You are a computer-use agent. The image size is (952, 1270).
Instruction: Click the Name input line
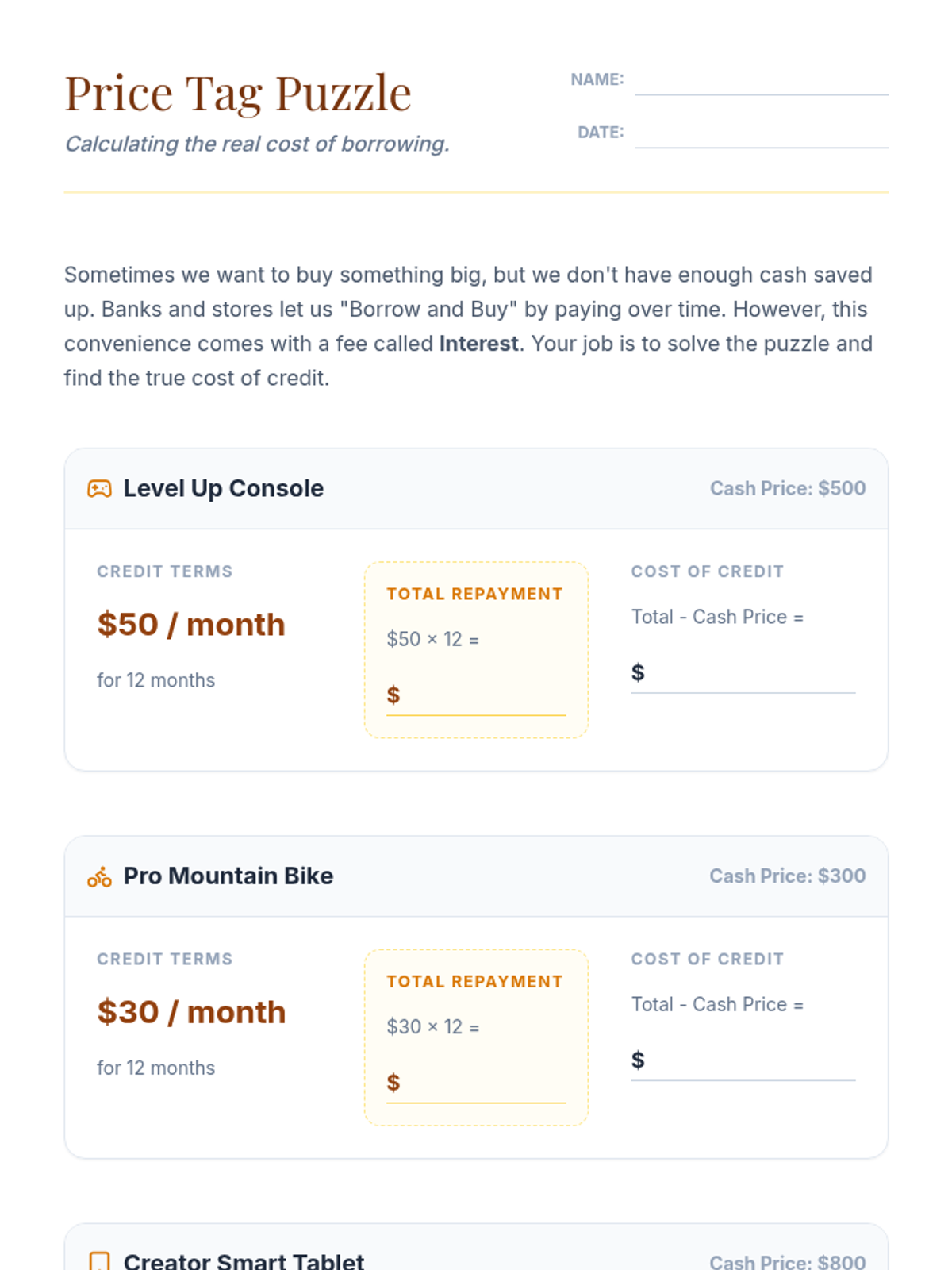click(x=761, y=83)
